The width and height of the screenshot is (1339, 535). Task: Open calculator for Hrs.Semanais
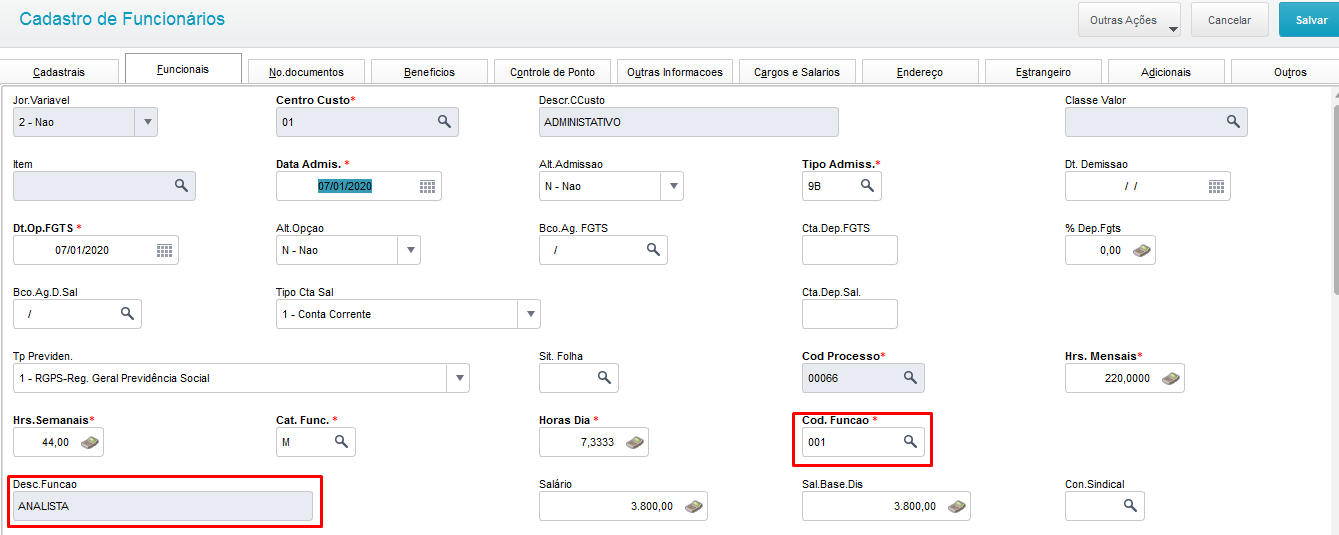point(89,442)
